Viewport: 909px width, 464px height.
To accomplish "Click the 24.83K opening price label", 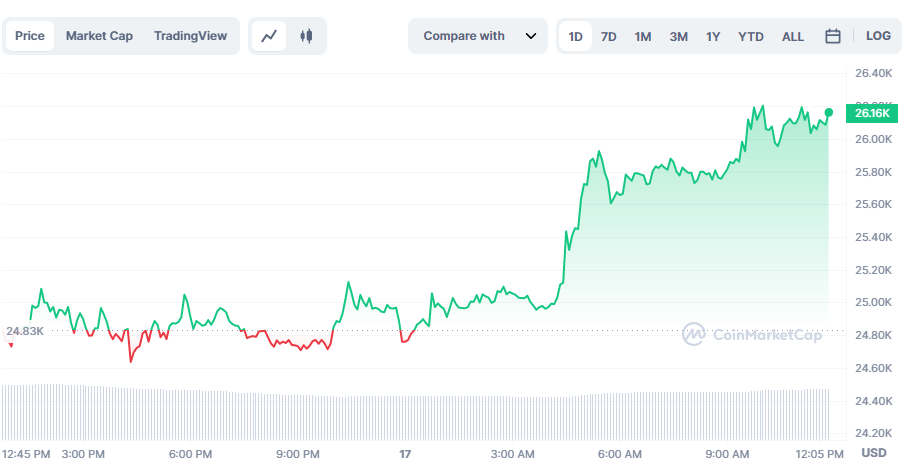I will click(24, 331).
